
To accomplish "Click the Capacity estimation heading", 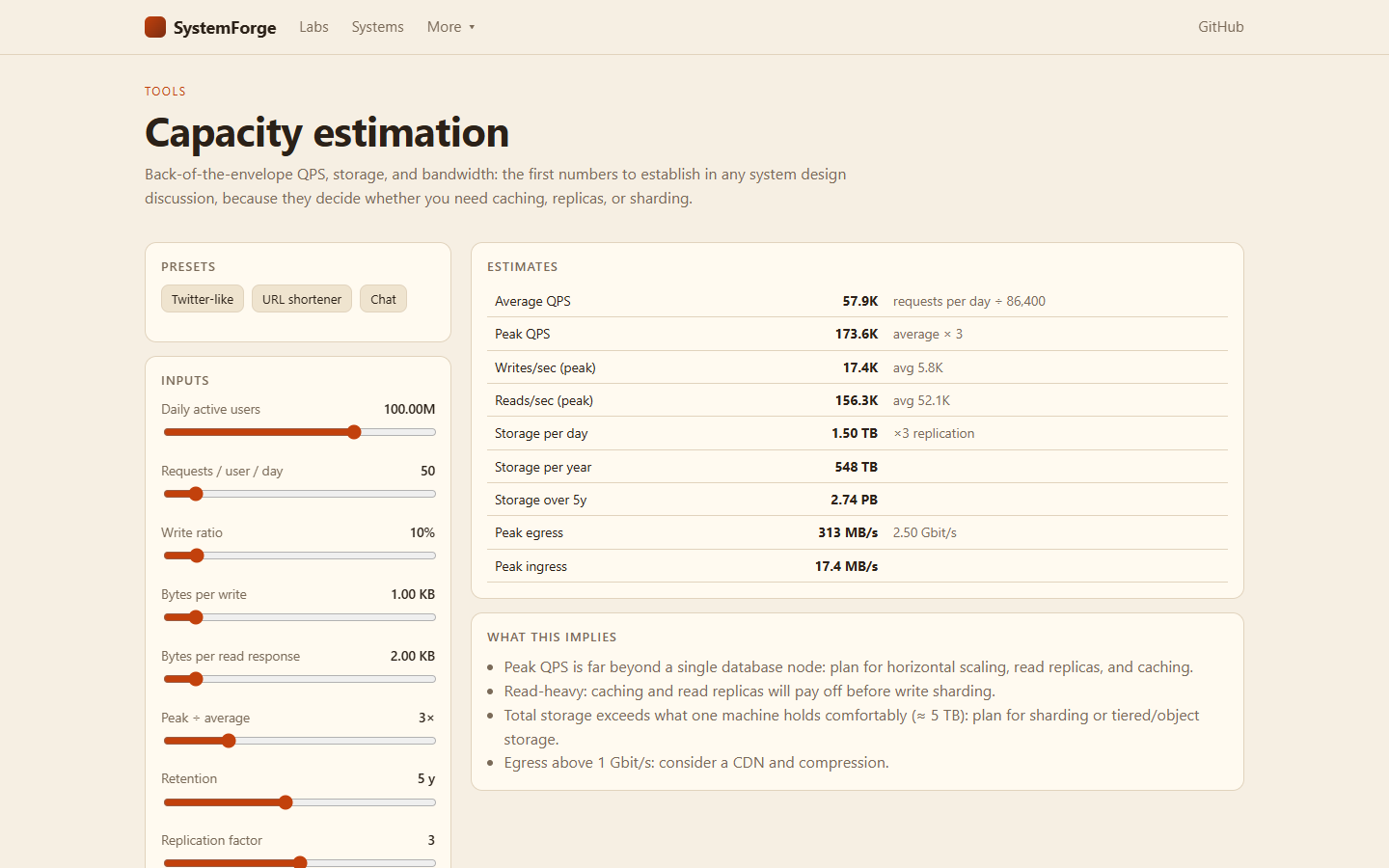I will pyautogui.click(x=327, y=133).
